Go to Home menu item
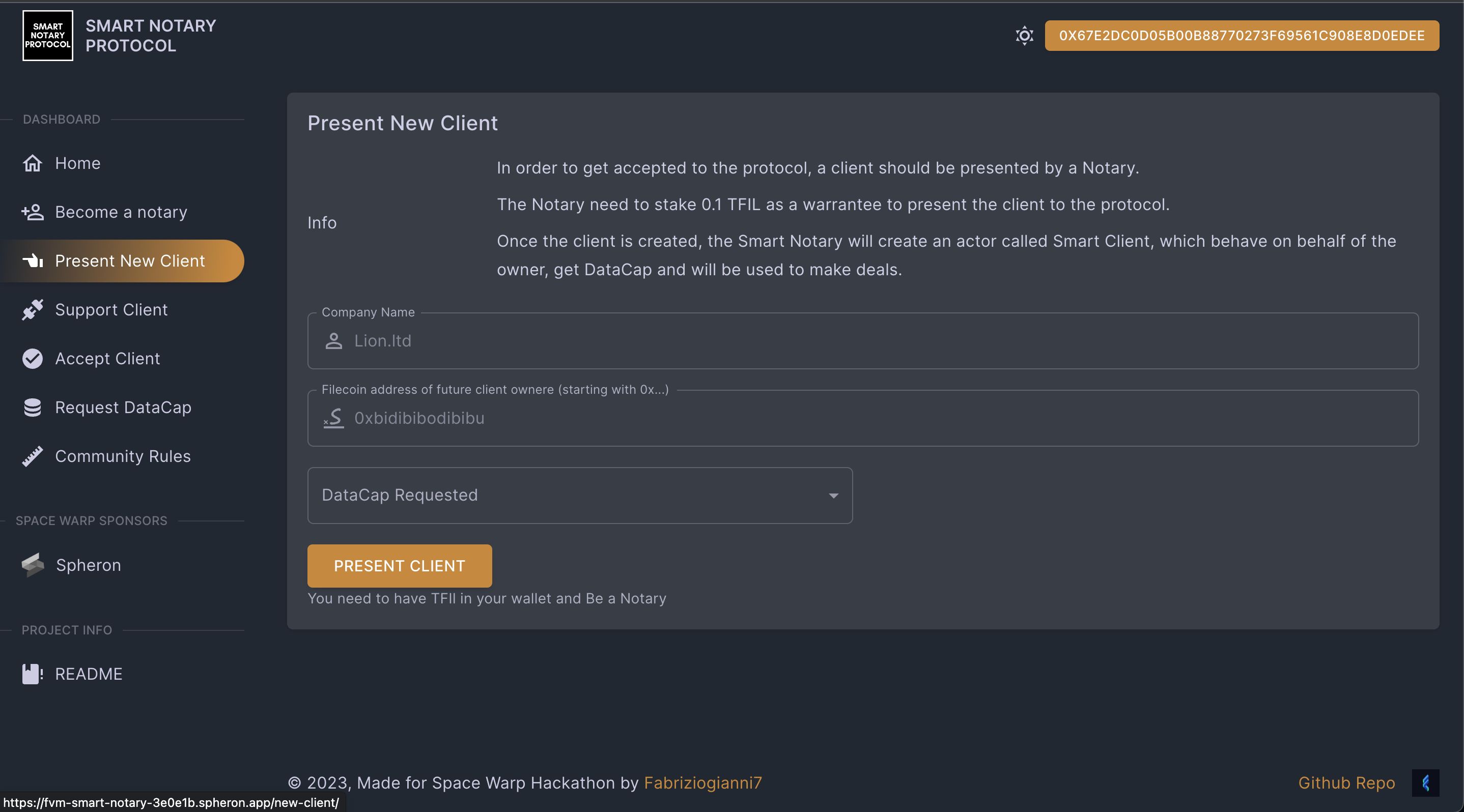This screenshot has width=1464, height=812. pos(122,163)
